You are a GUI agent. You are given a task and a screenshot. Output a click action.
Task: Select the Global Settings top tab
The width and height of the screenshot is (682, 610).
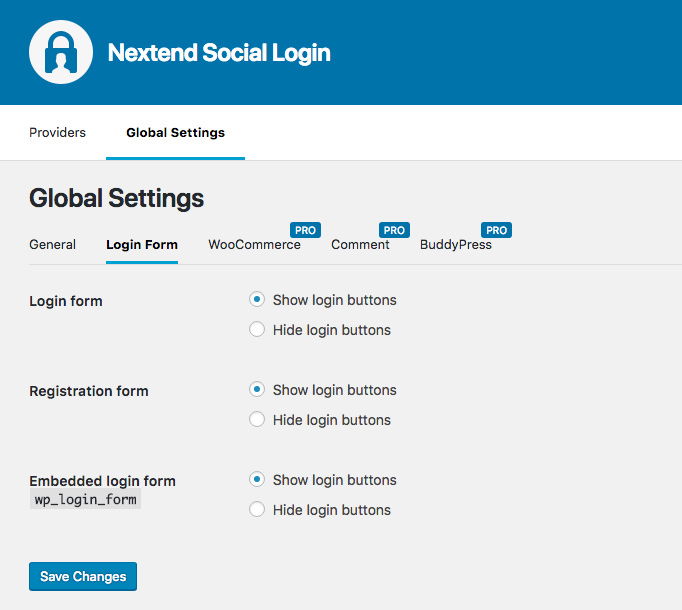point(175,132)
